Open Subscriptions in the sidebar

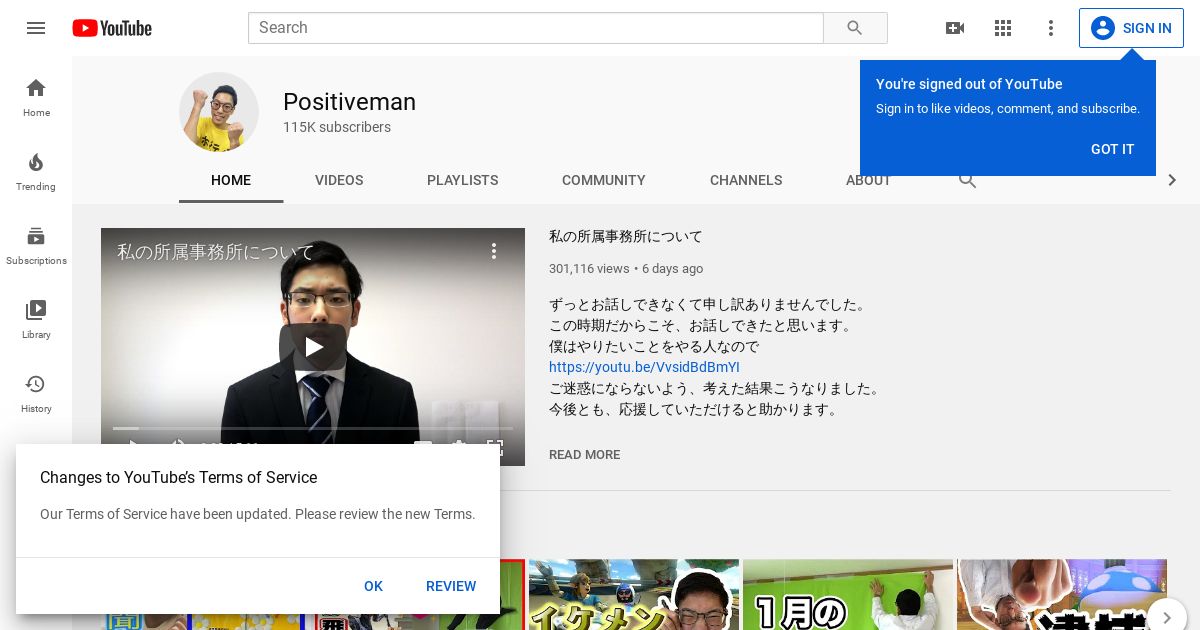tap(36, 245)
